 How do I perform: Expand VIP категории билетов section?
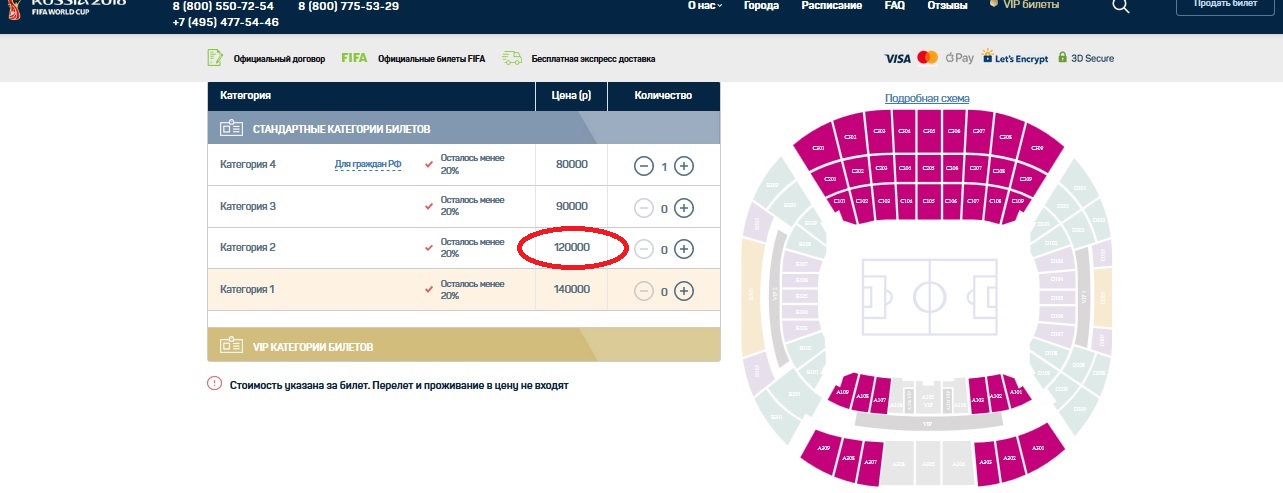coord(463,346)
